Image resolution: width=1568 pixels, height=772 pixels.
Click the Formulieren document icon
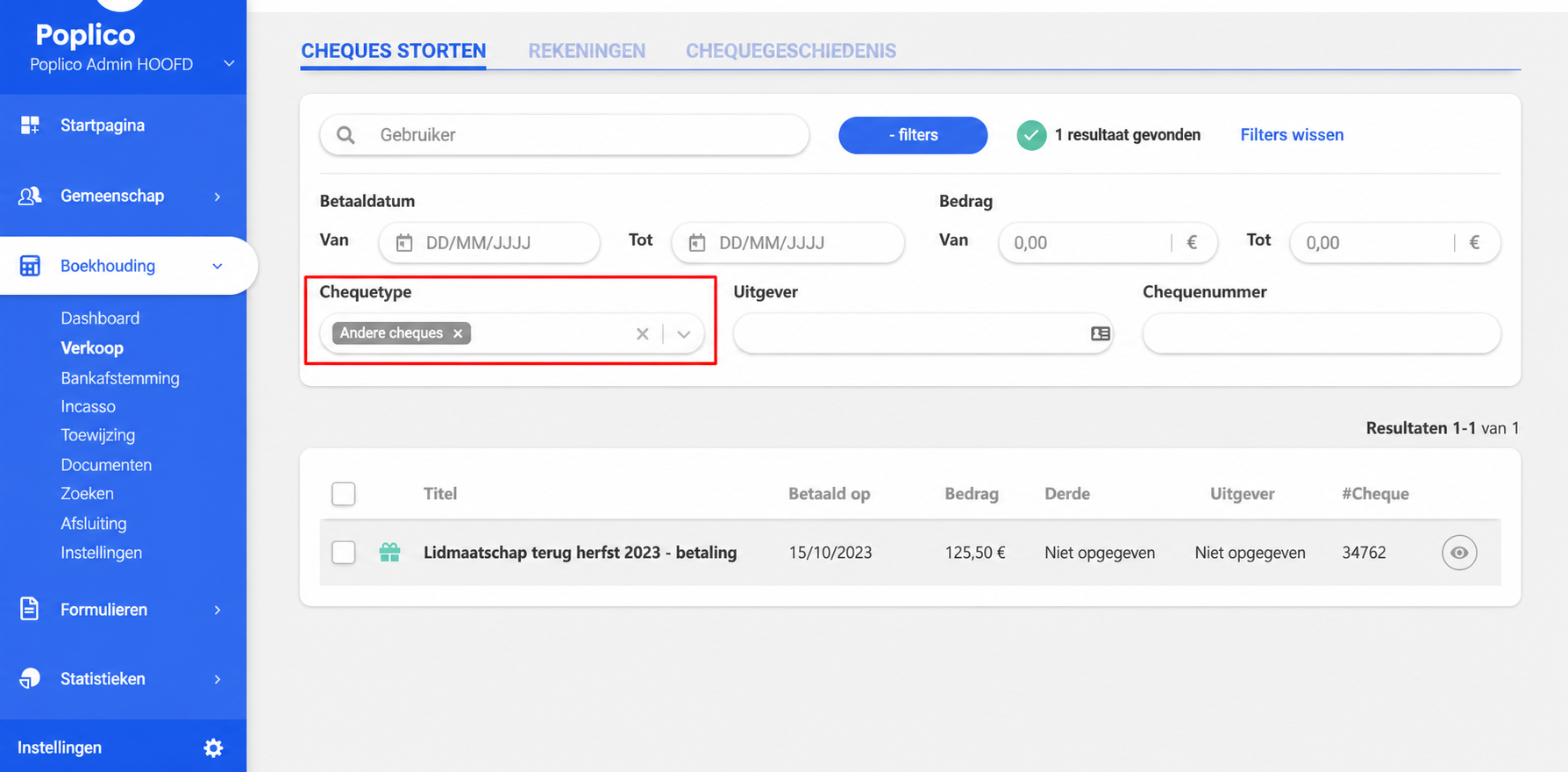pyautogui.click(x=30, y=609)
